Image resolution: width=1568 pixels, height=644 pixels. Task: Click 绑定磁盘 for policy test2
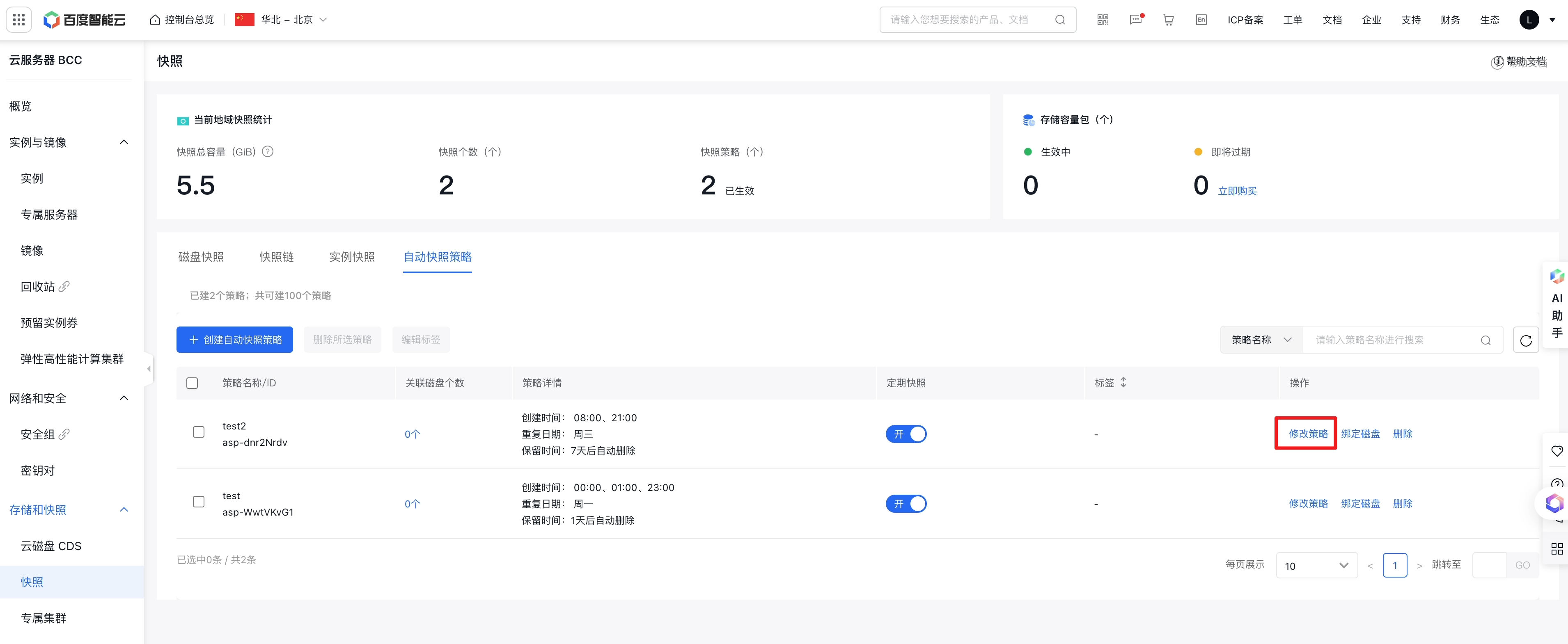point(1360,434)
